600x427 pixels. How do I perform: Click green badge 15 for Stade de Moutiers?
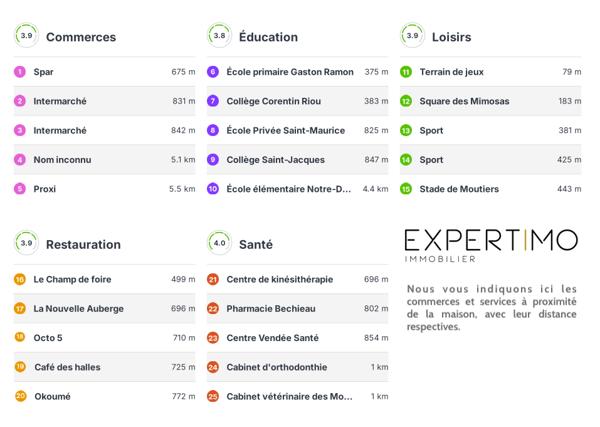406,188
